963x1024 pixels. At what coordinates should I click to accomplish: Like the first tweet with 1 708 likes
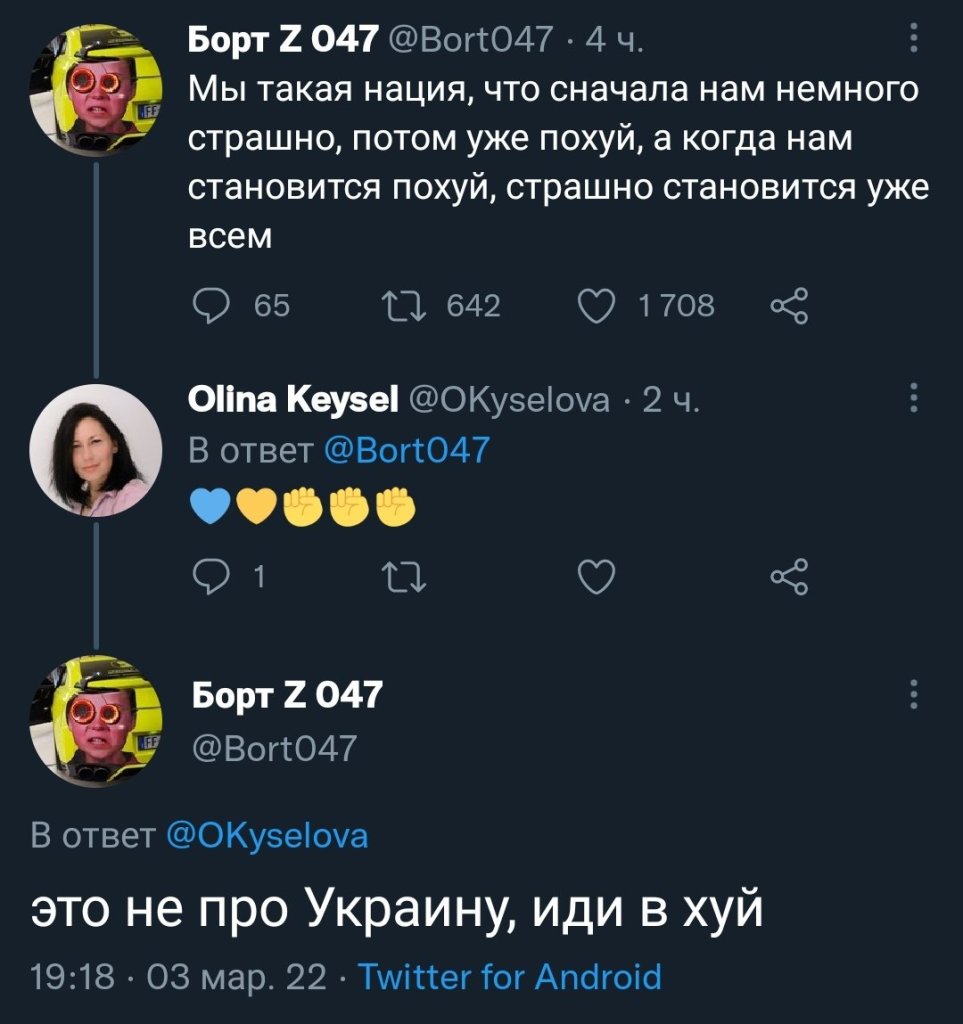(x=596, y=306)
